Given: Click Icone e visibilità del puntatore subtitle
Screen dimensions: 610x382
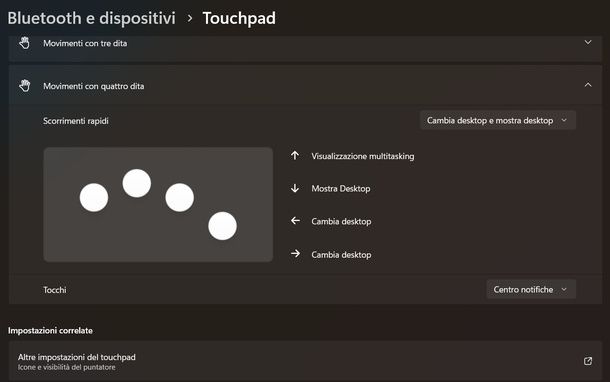Looking at the screenshot, I should click(x=67, y=367).
